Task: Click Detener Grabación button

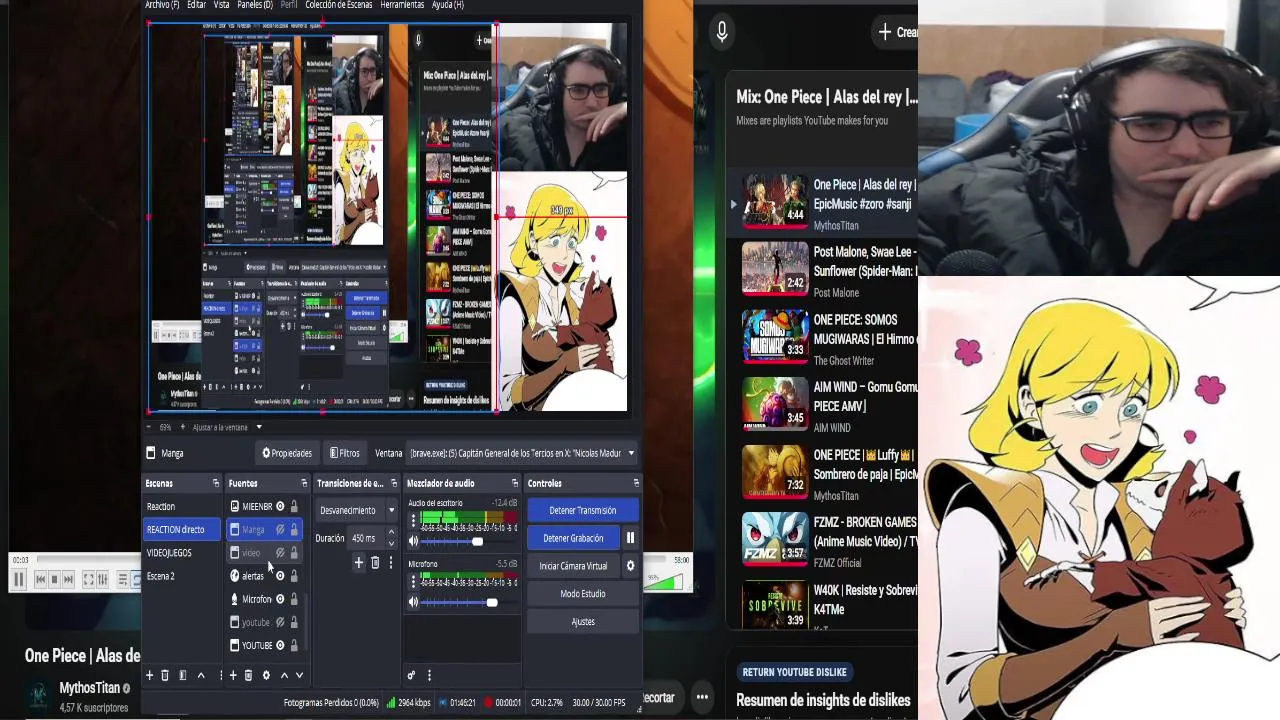Action: click(x=573, y=538)
